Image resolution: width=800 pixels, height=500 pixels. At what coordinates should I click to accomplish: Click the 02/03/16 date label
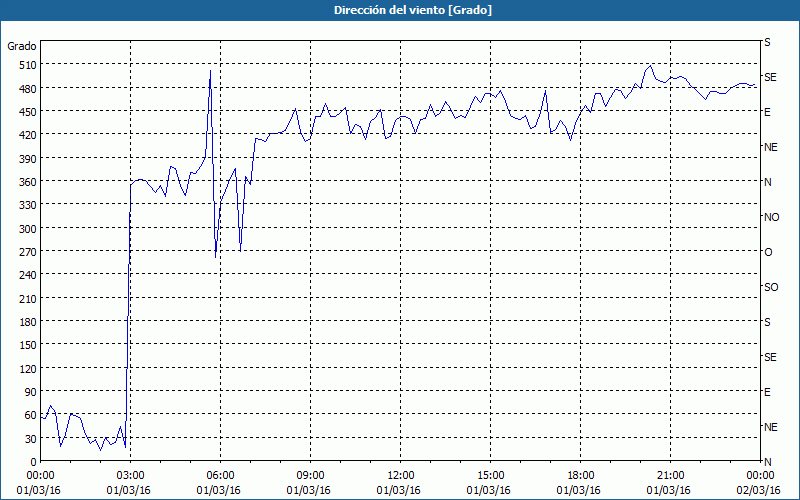(x=759, y=491)
